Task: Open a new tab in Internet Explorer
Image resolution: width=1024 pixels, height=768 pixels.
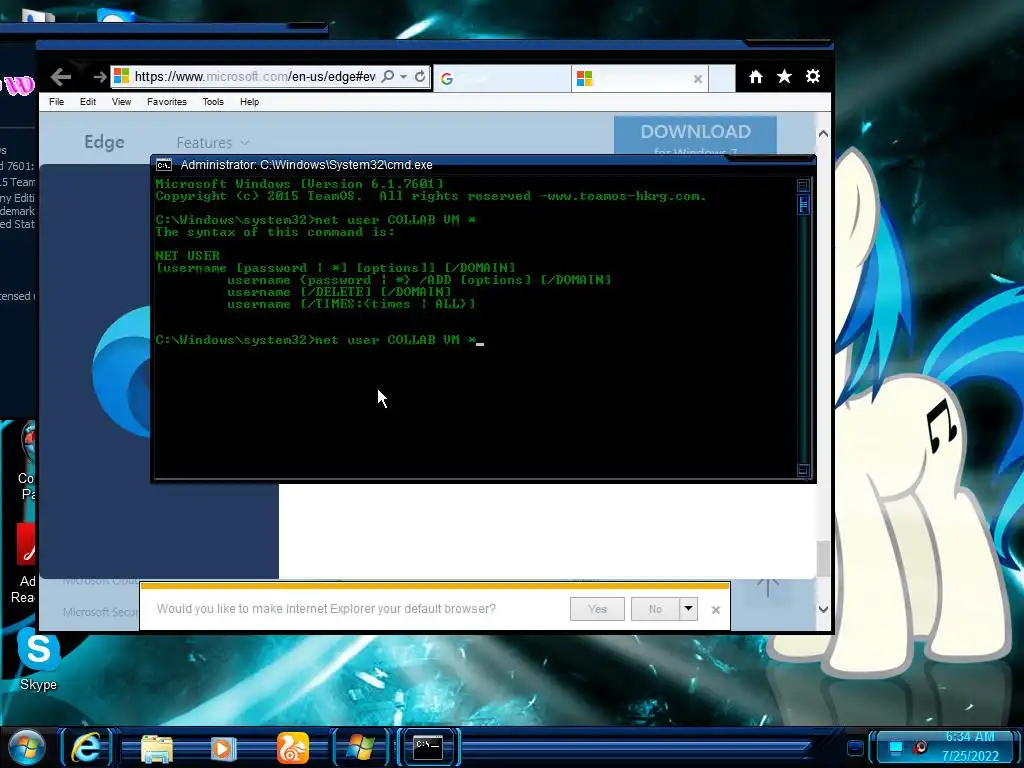Action: point(722,78)
